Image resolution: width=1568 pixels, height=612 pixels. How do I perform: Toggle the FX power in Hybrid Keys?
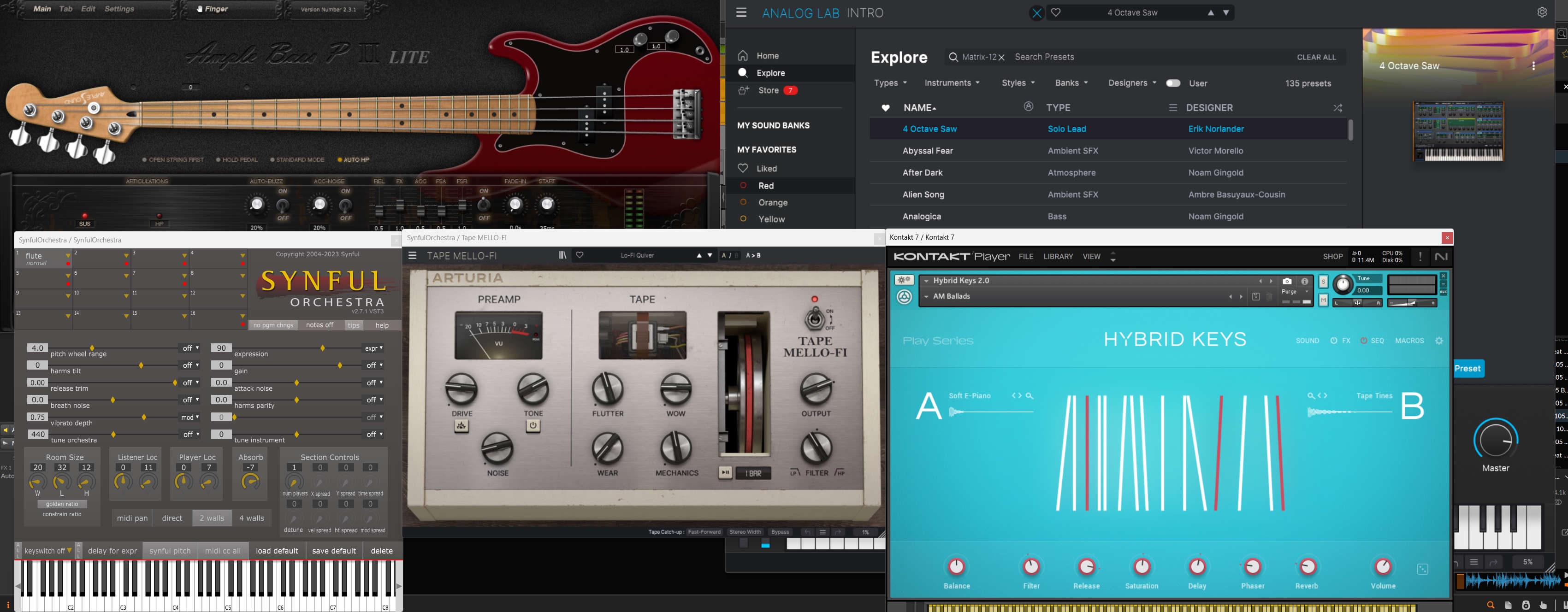coord(1334,341)
